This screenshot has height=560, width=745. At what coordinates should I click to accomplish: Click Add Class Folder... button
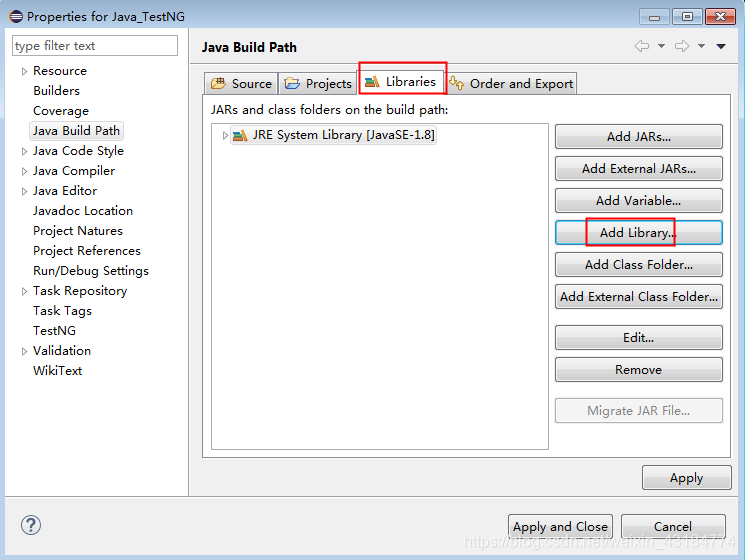639,265
